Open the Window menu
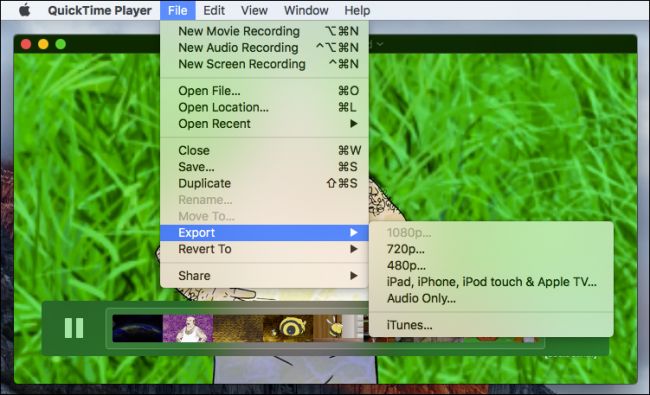Viewport: 650px width, 395px height. [306, 10]
